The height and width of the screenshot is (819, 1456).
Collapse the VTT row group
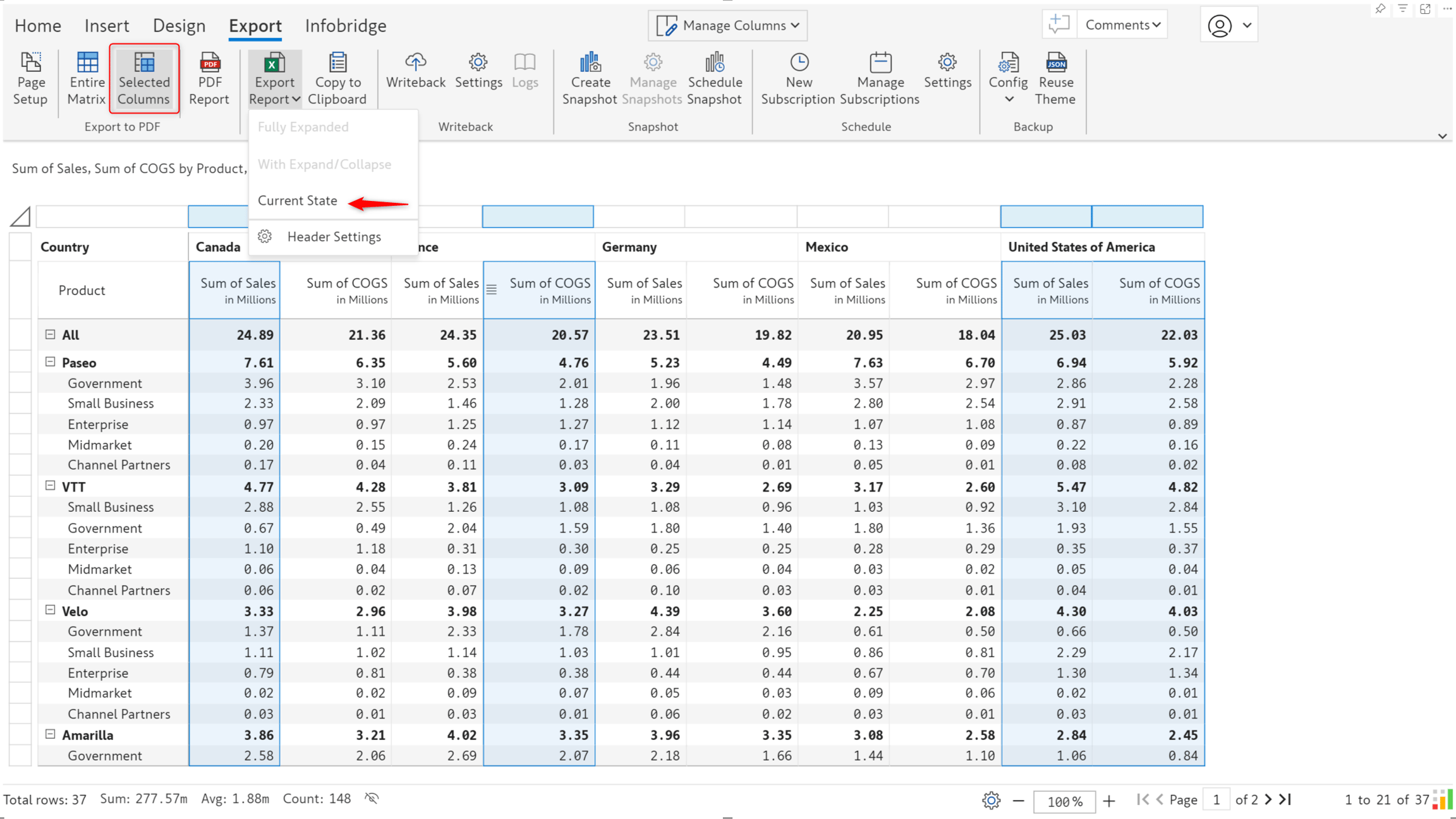tap(51, 486)
